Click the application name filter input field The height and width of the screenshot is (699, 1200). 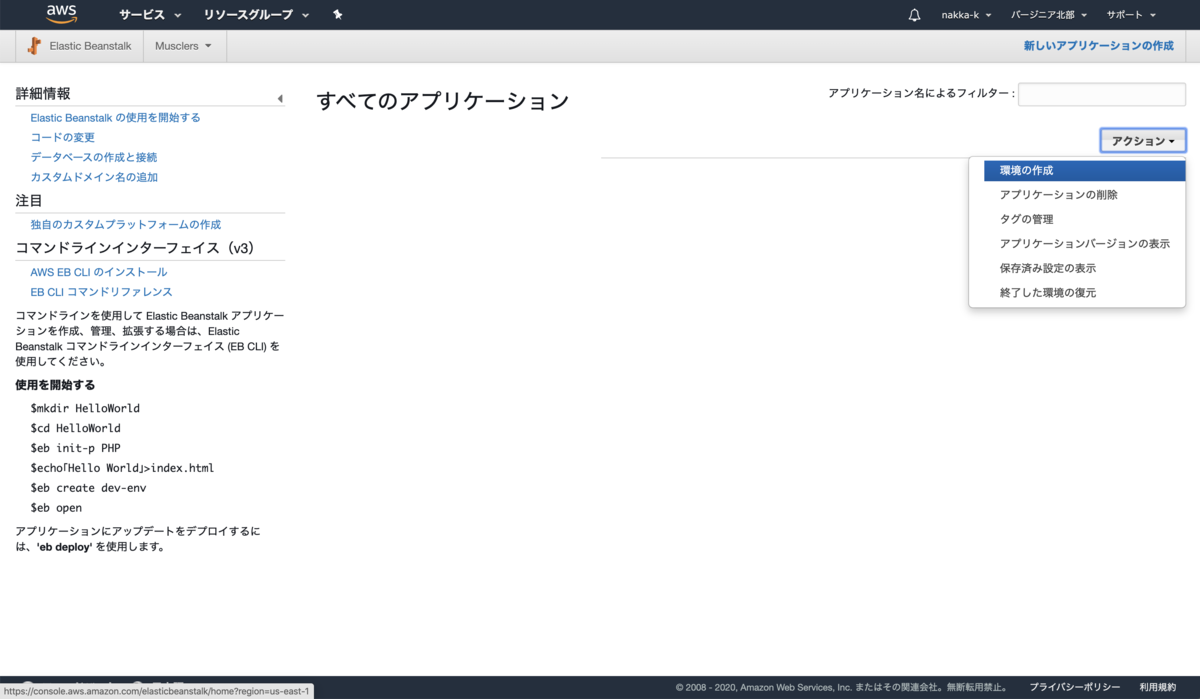(x=1102, y=94)
